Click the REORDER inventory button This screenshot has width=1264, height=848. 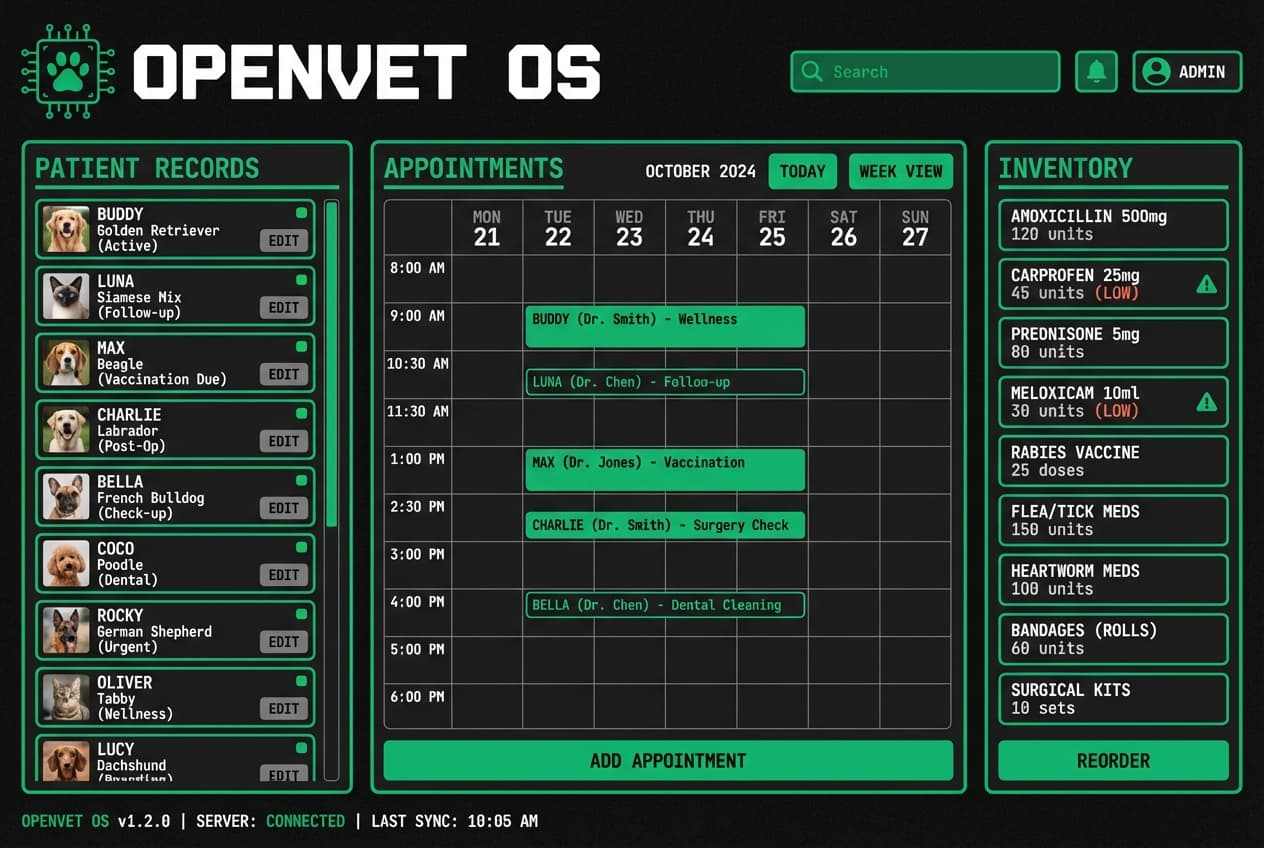click(x=1113, y=760)
